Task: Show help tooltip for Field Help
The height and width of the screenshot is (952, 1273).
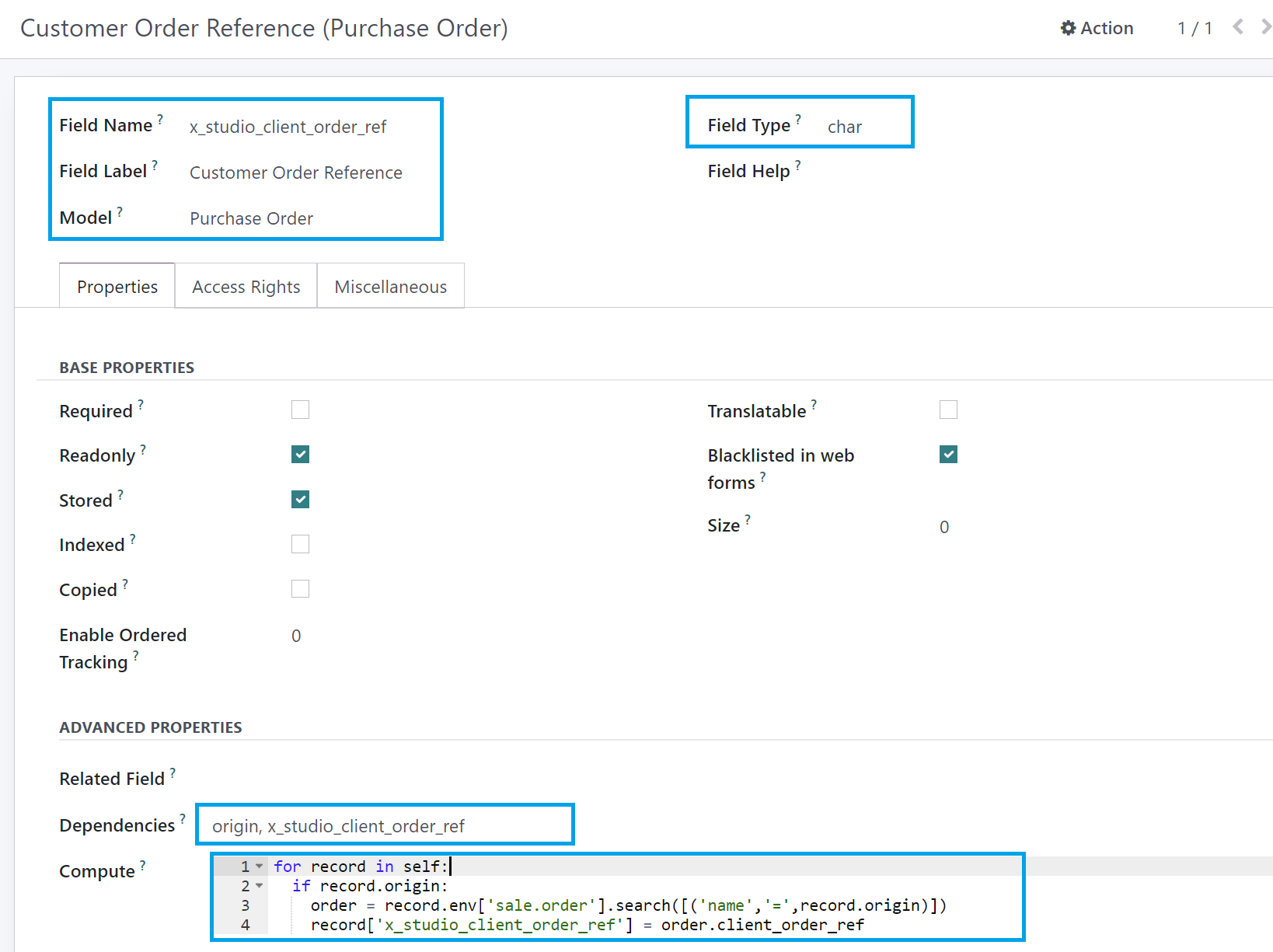Action: [798, 165]
